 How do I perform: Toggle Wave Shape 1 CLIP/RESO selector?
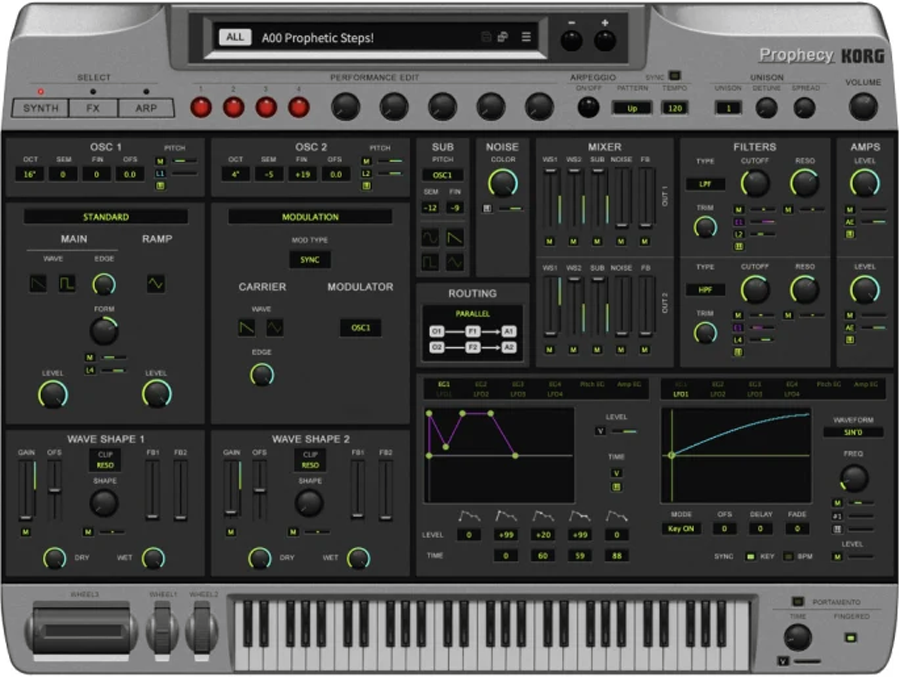pos(105,460)
